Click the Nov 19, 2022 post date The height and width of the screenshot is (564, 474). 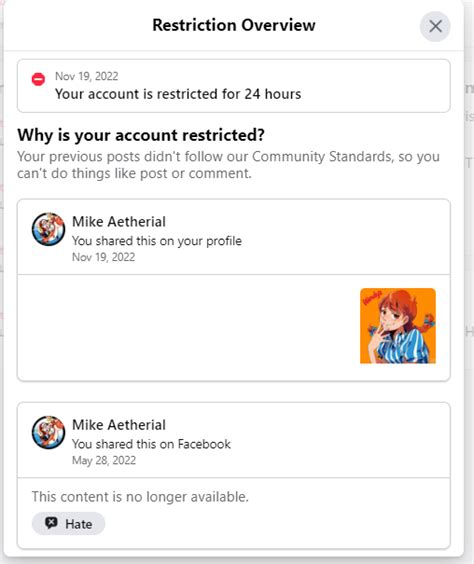pos(104,257)
